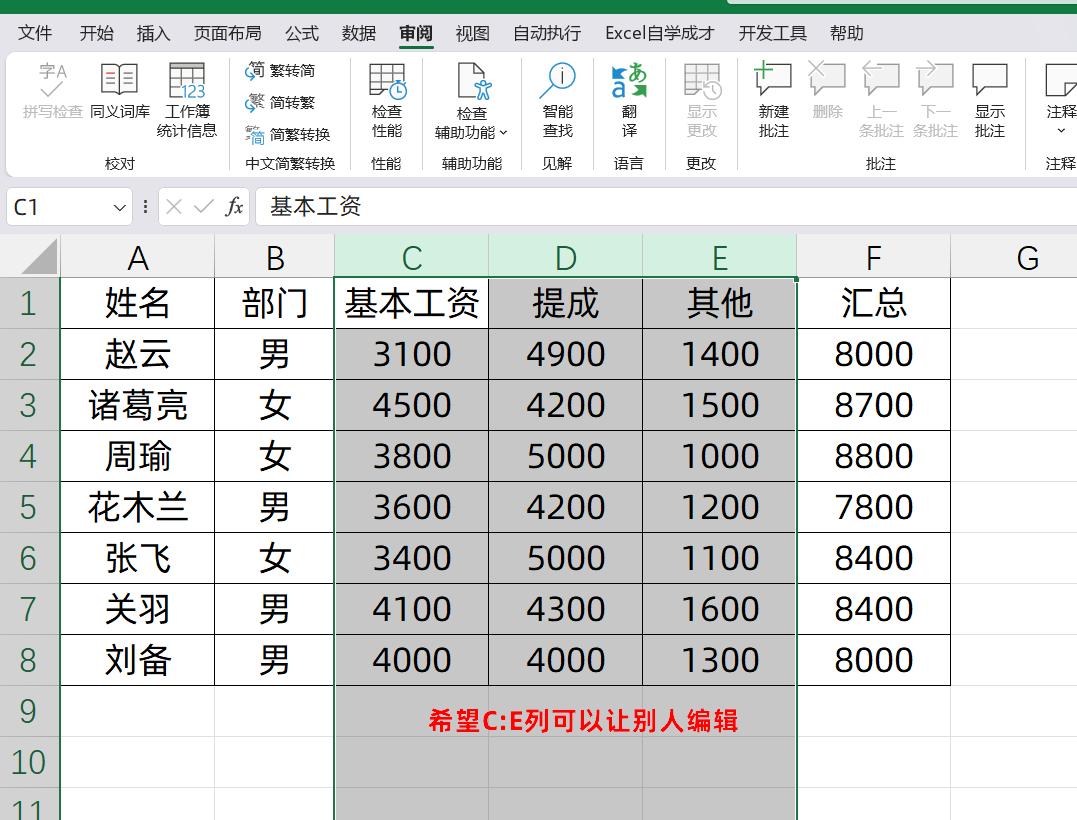Select column G header
Screen dimensions: 1077x820
(x=1014, y=257)
